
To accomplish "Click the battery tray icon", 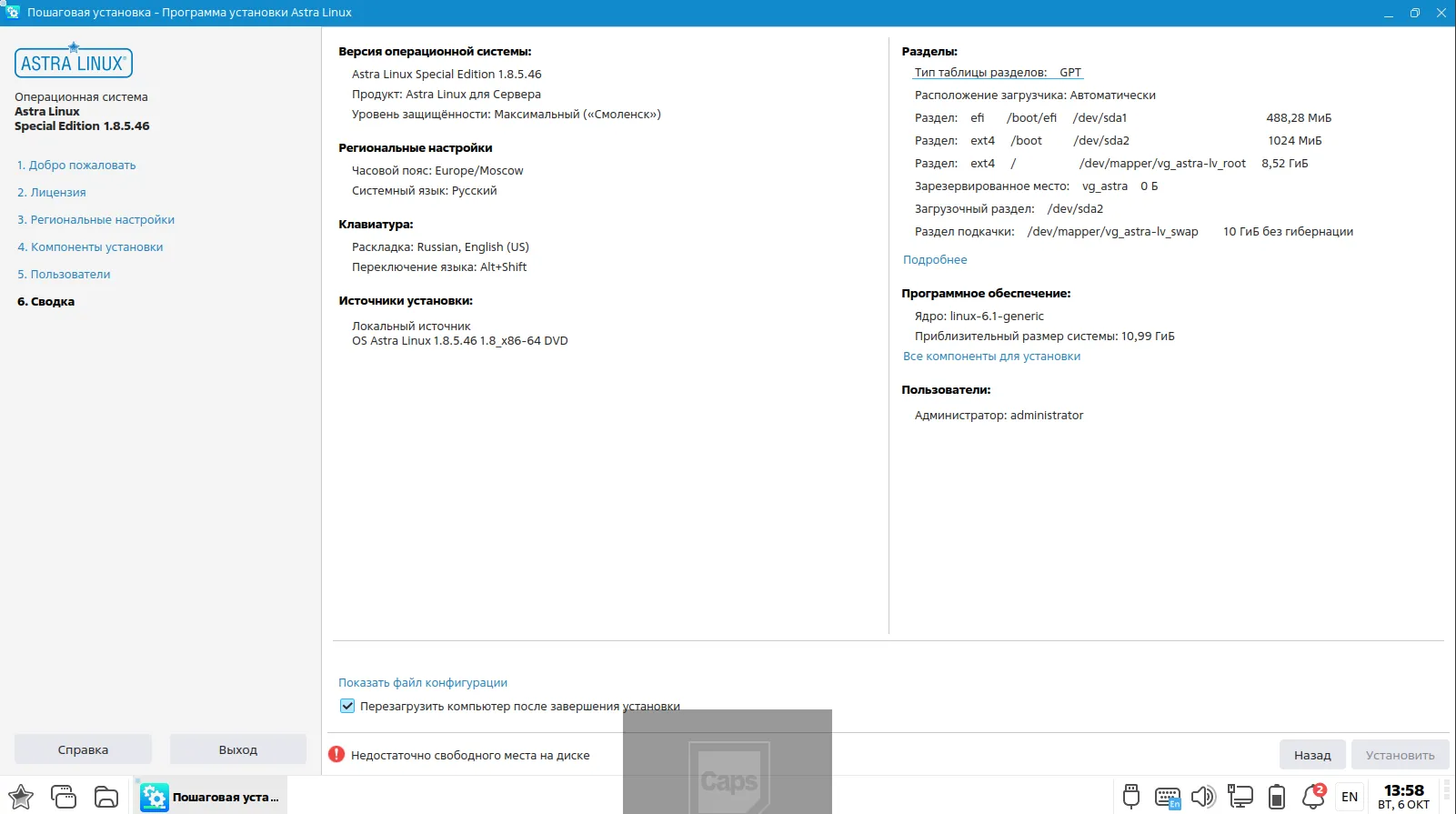I will pos(1277,797).
